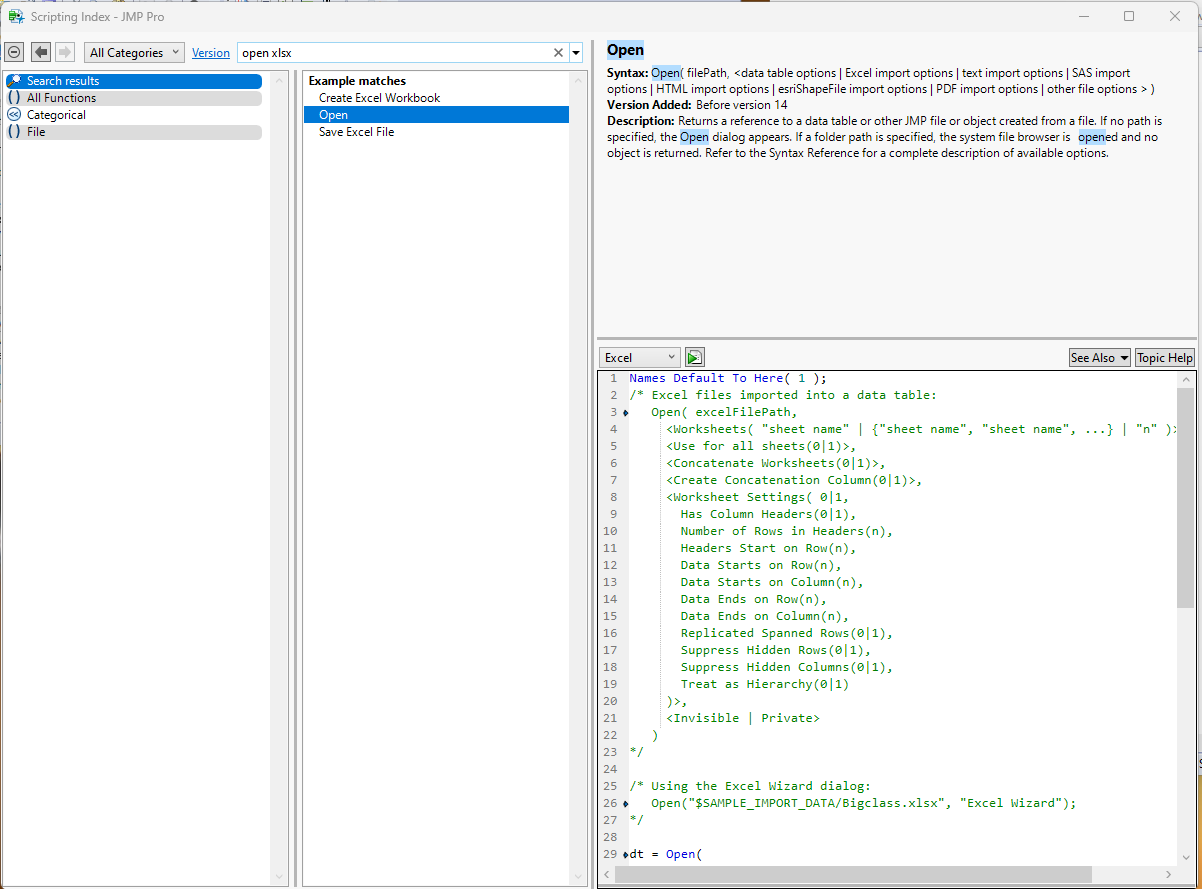The width and height of the screenshot is (1202, 889).
Task: Select File in category list
Action: [x=36, y=132]
